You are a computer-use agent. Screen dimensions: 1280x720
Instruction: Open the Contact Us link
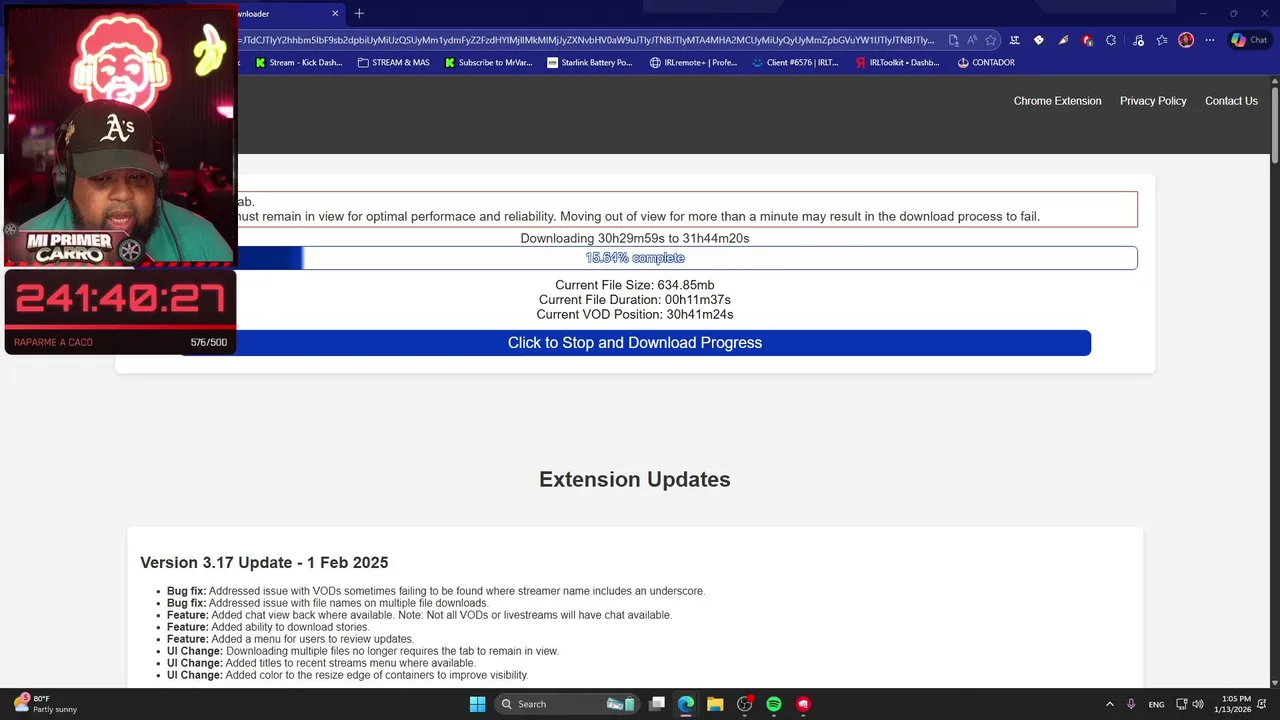1231,101
